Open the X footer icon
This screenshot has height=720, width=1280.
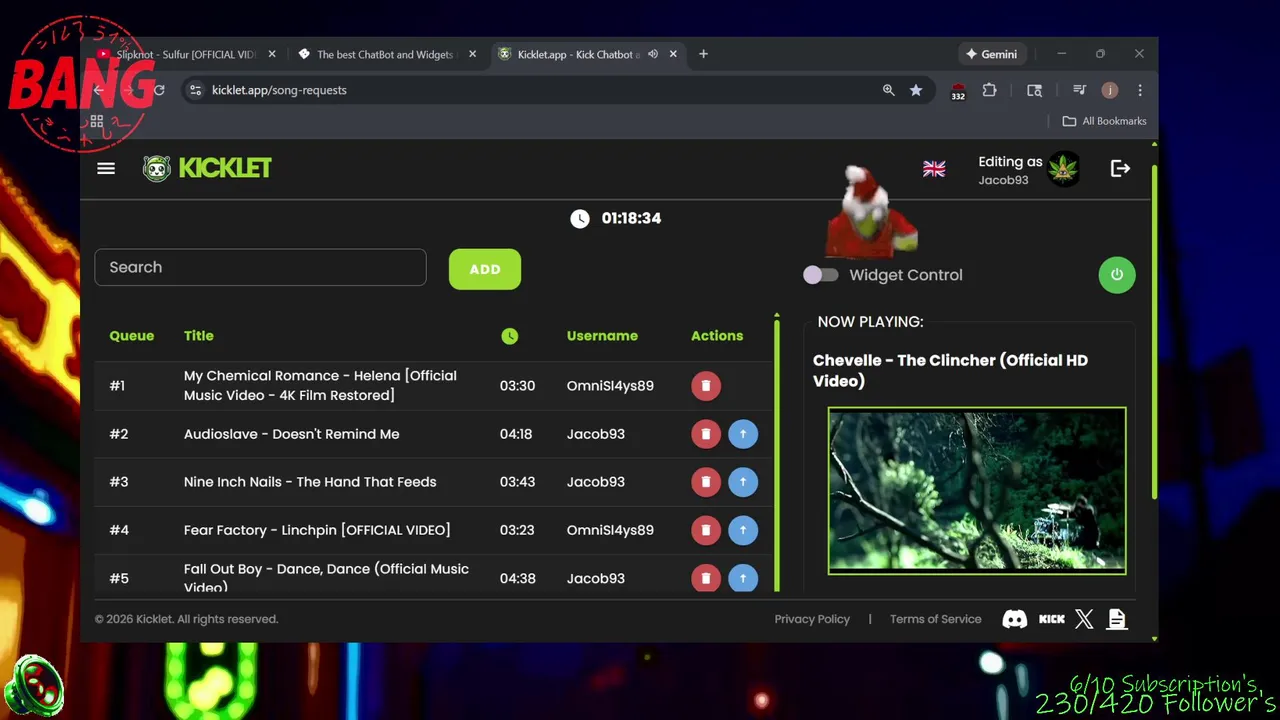tap(1084, 619)
